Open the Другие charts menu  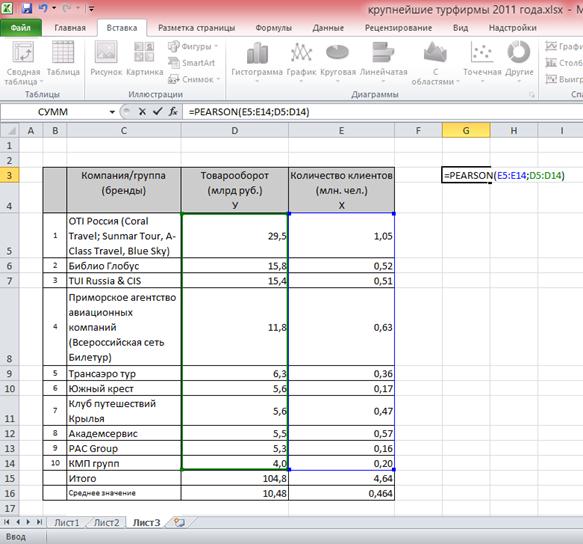519,62
